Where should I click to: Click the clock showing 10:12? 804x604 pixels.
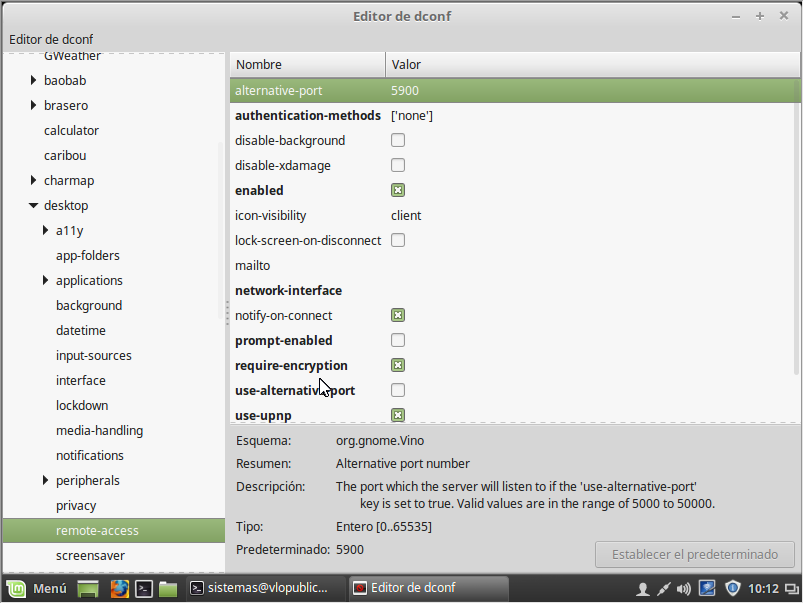tap(765, 588)
